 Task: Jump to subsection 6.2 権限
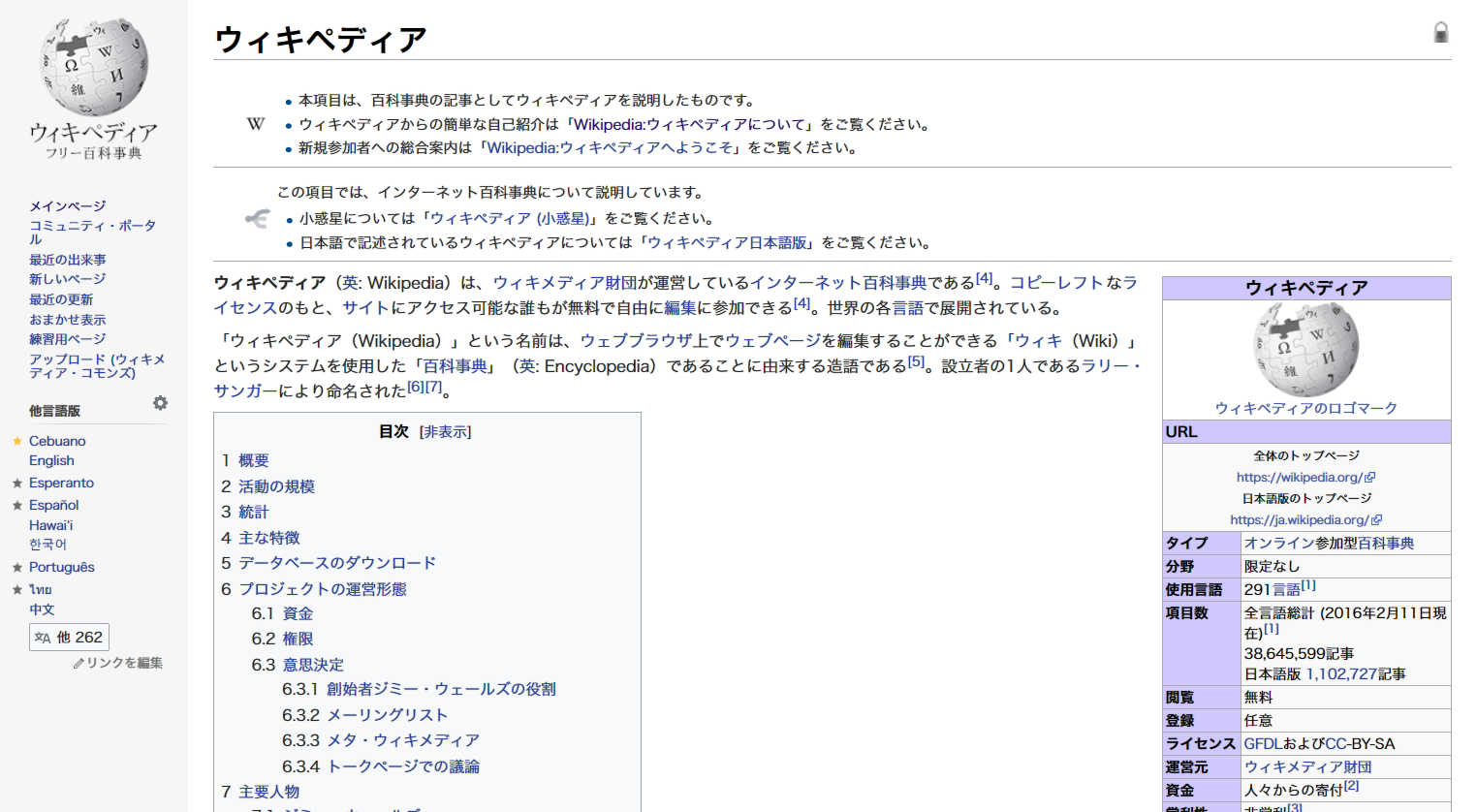coord(298,639)
